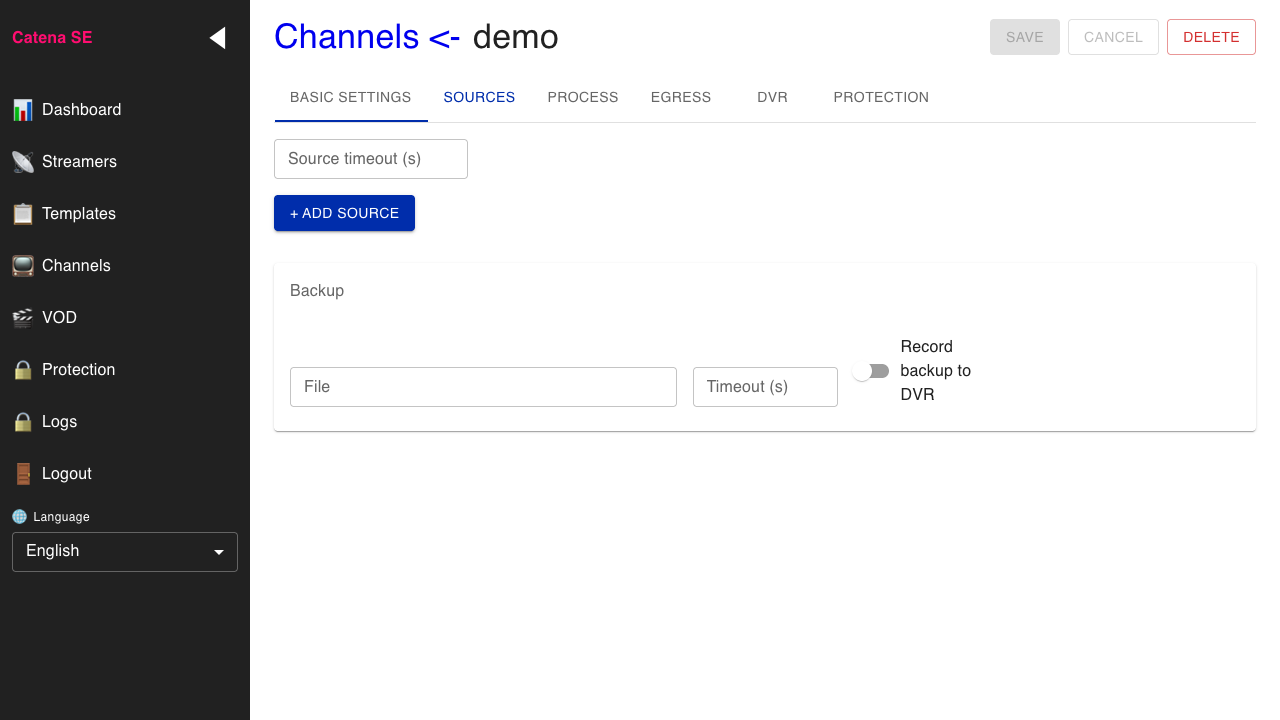Select the Streamers satellite icon
This screenshot has width=1280, height=720.
(x=22, y=161)
